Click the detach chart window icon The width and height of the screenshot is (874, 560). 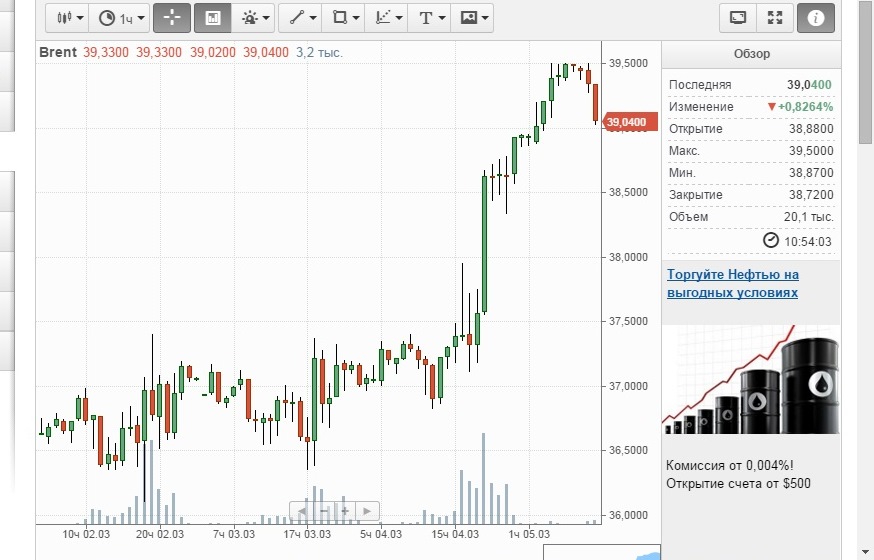coord(738,18)
